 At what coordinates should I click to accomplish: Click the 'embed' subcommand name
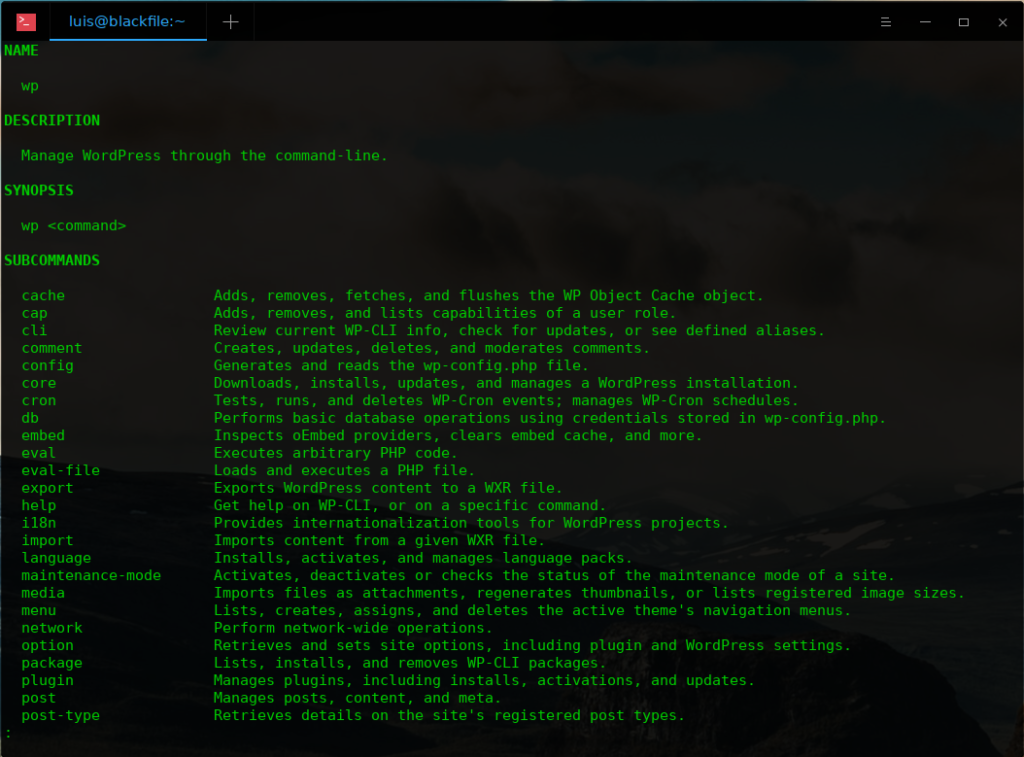click(x=43, y=436)
